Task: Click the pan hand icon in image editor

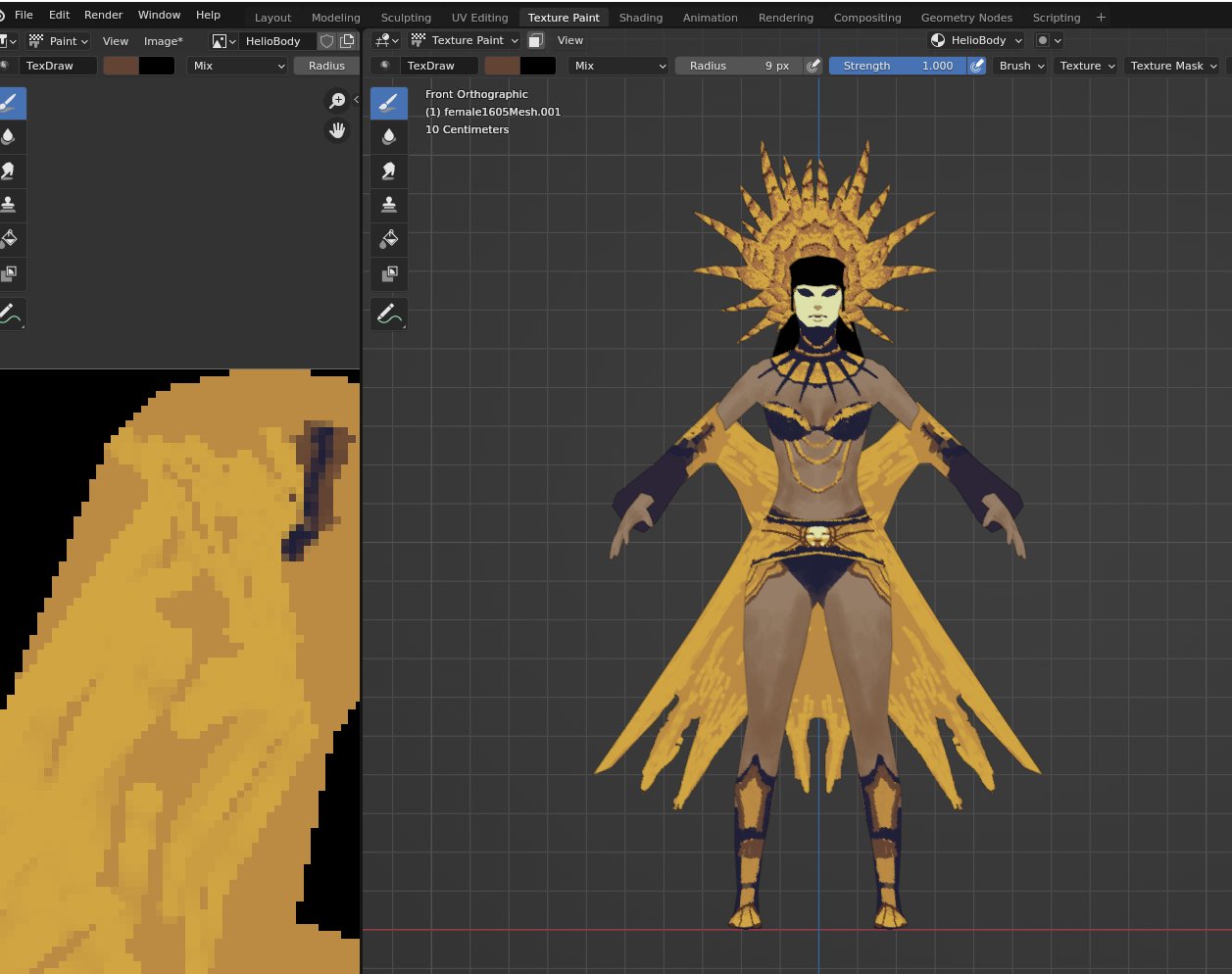Action: [337, 130]
